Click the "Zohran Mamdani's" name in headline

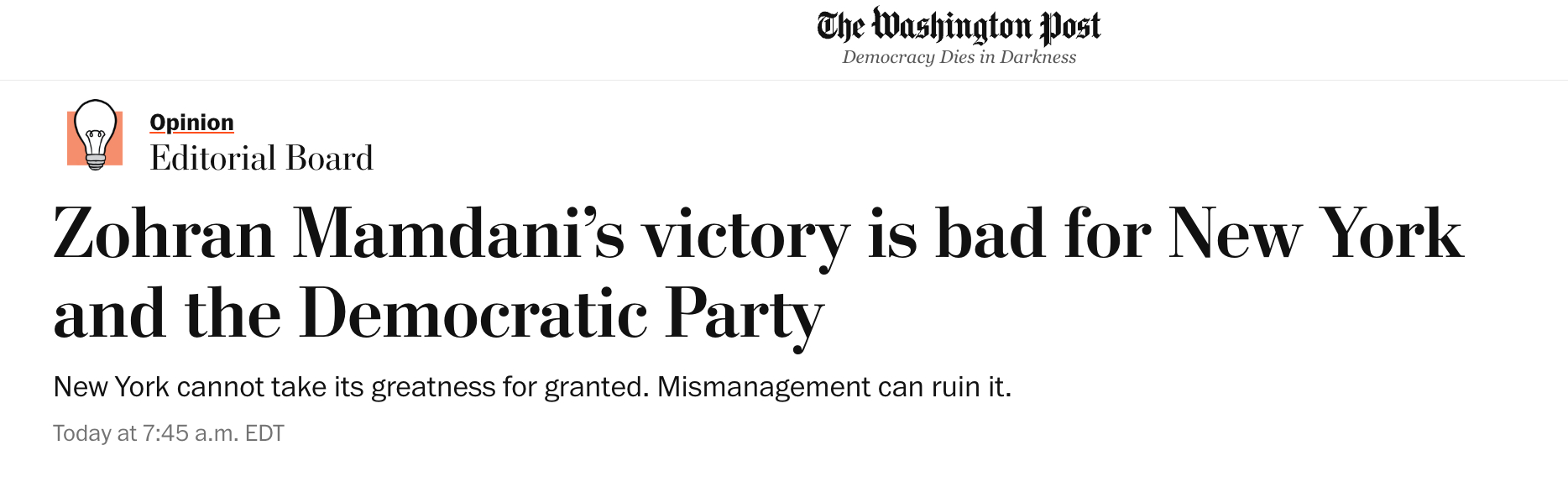pyautogui.click(x=338, y=234)
